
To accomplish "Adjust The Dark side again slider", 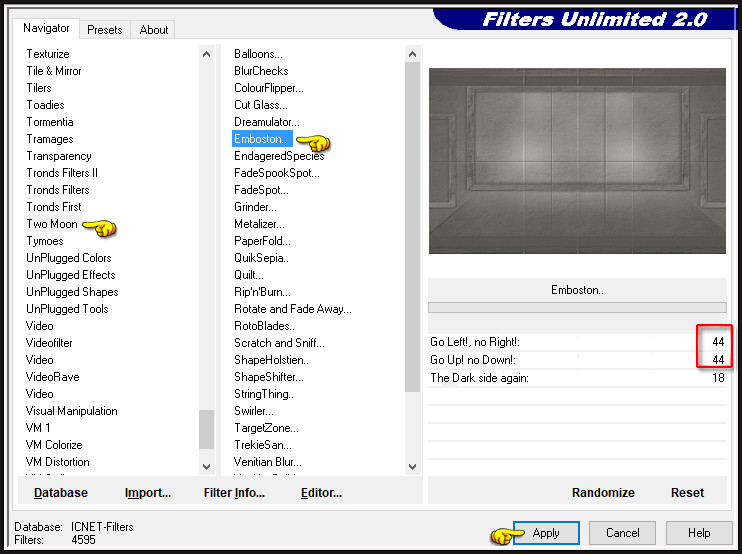I will point(577,378).
